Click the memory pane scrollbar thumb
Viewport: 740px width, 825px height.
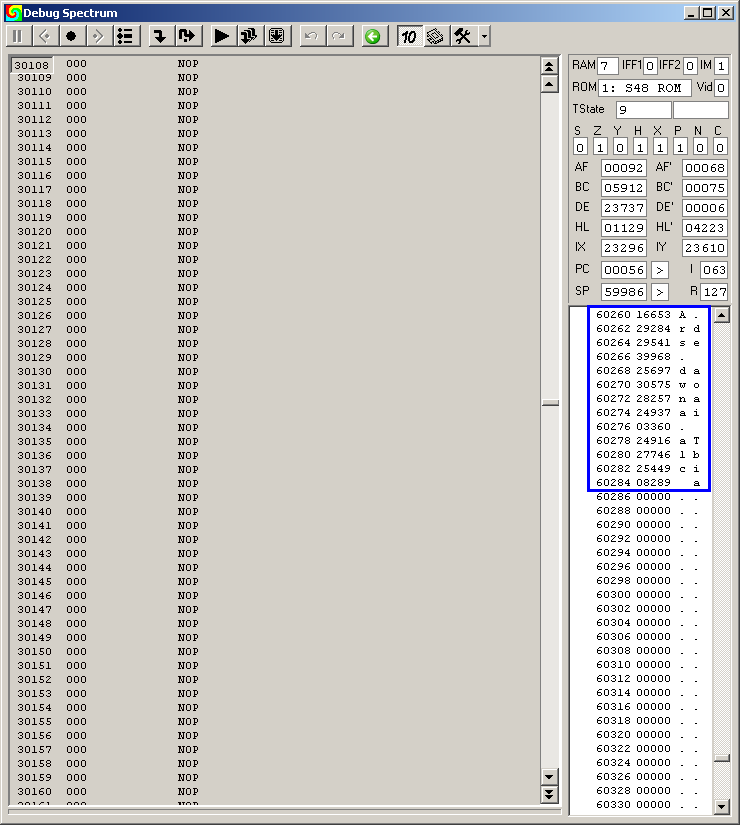(x=722, y=758)
